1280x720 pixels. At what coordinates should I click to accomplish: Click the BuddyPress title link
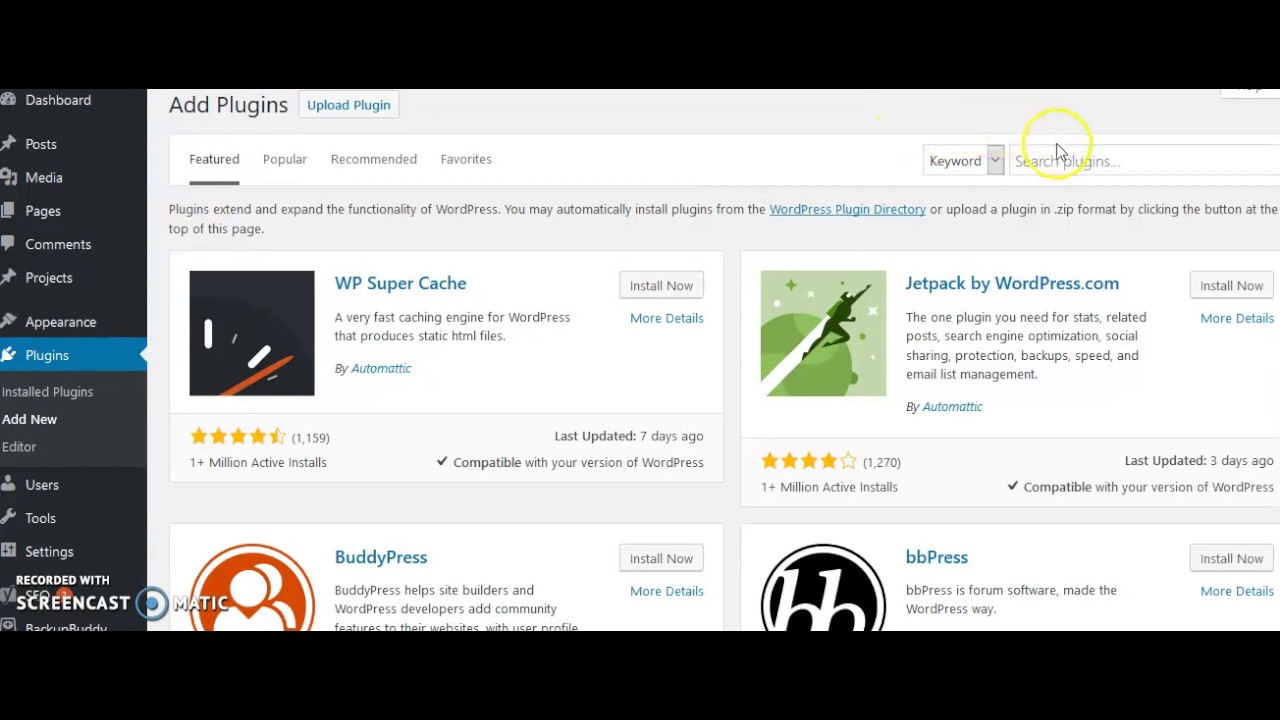tap(381, 557)
